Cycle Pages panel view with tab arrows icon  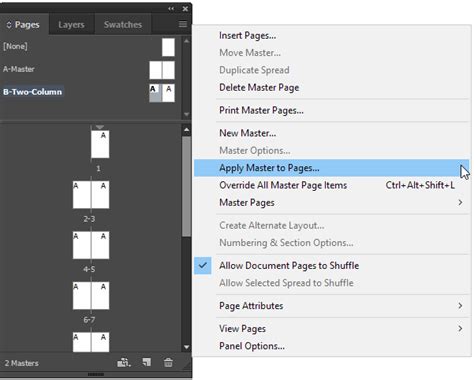[x=9, y=25]
